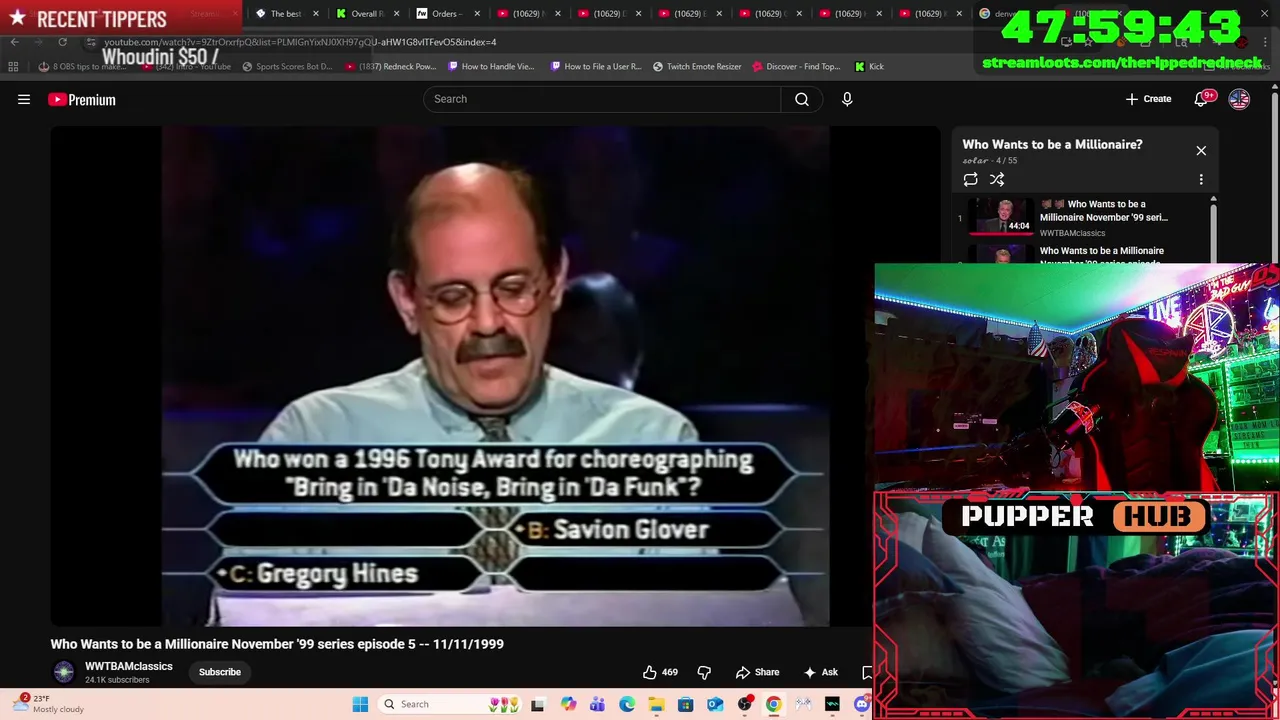The image size is (1280, 720).
Task: Open Outlook from the taskbar
Action: [x=715, y=704]
